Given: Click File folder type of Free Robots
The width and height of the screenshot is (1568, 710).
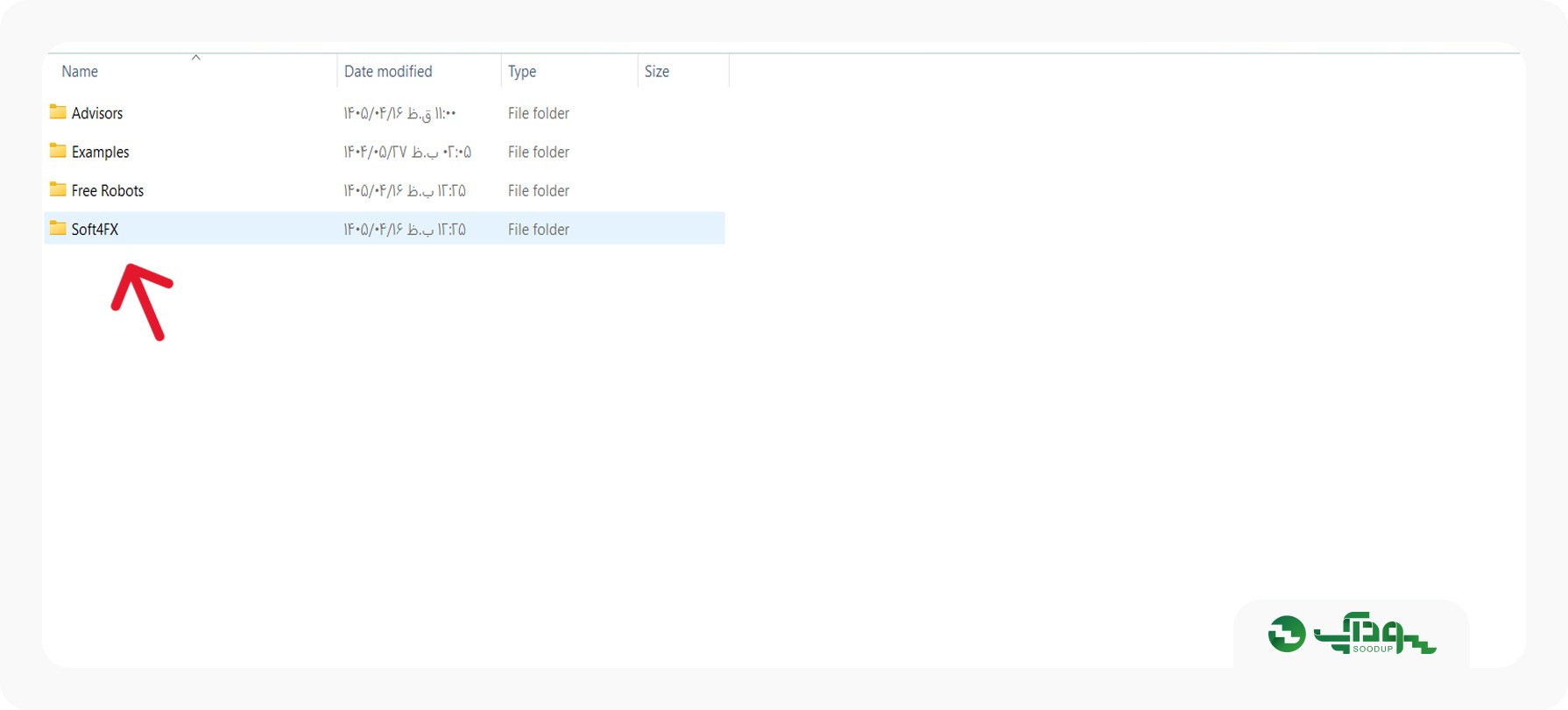Looking at the screenshot, I should (539, 190).
